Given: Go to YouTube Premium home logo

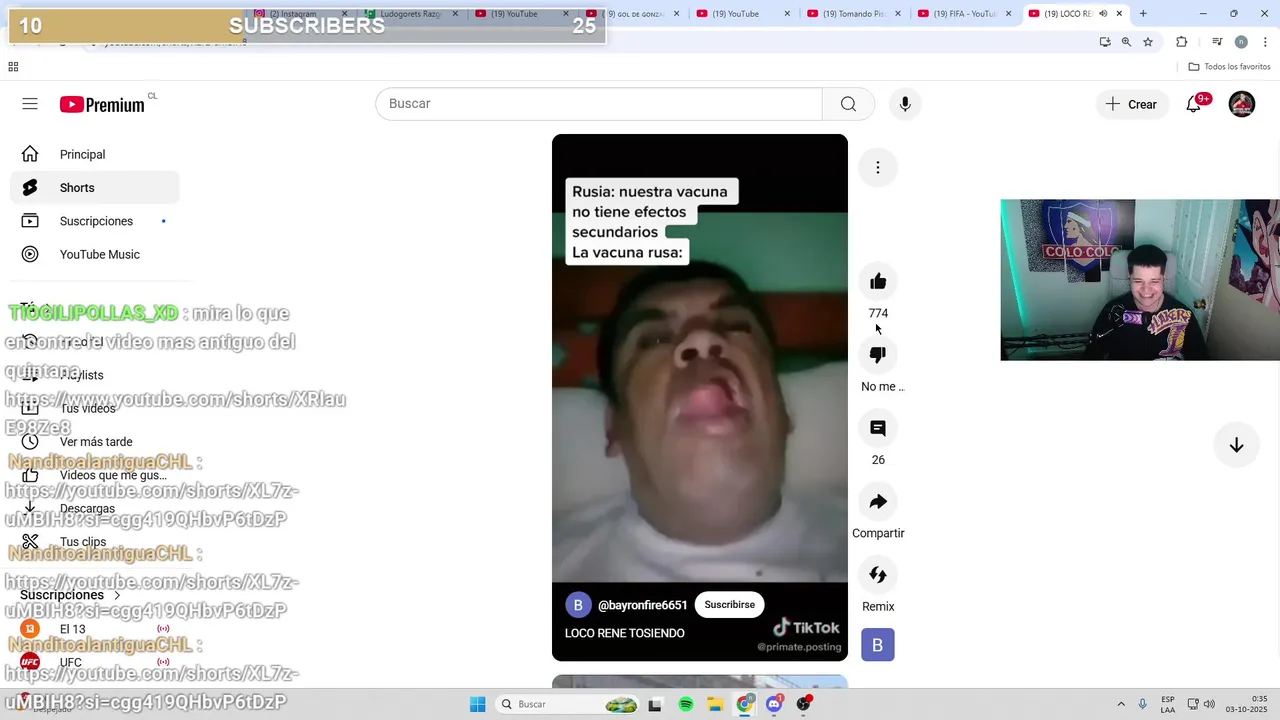Looking at the screenshot, I should point(102,105).
